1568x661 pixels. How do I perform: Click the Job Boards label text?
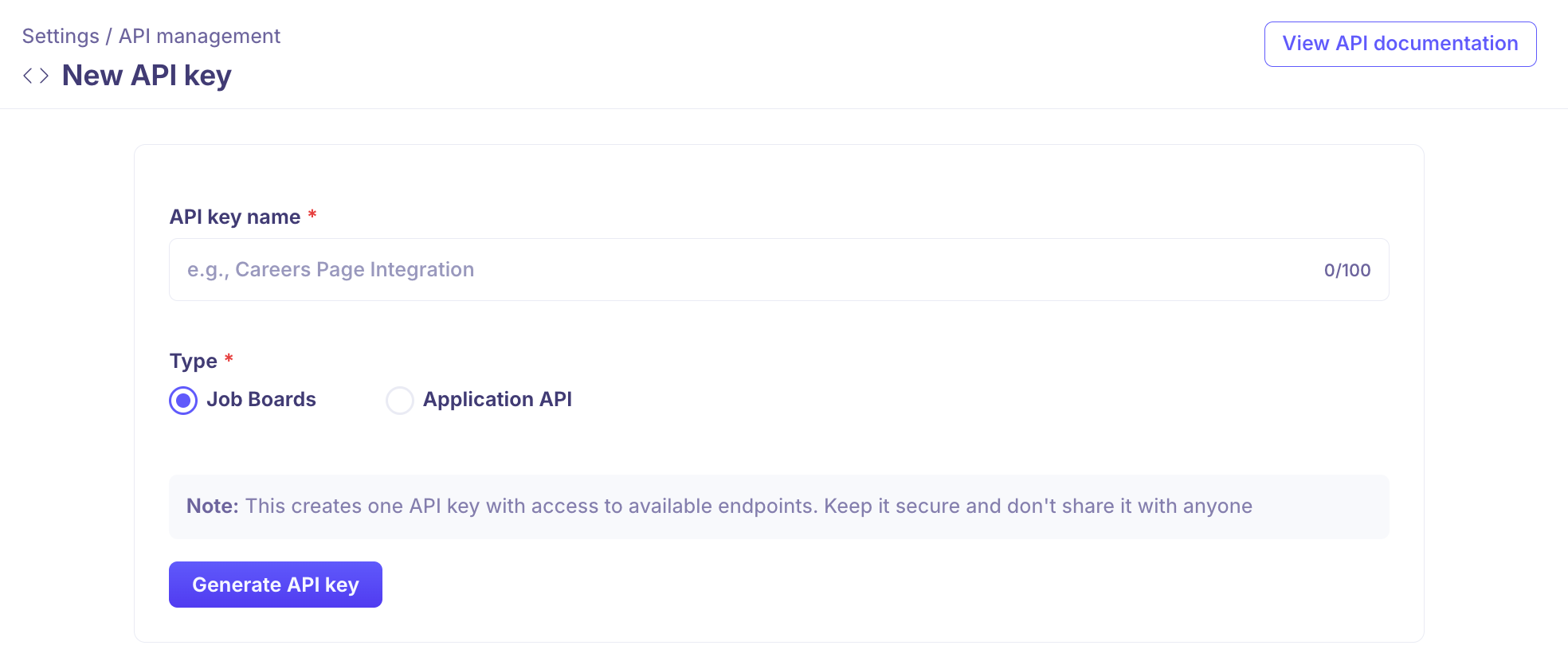(x=261, y=400)
